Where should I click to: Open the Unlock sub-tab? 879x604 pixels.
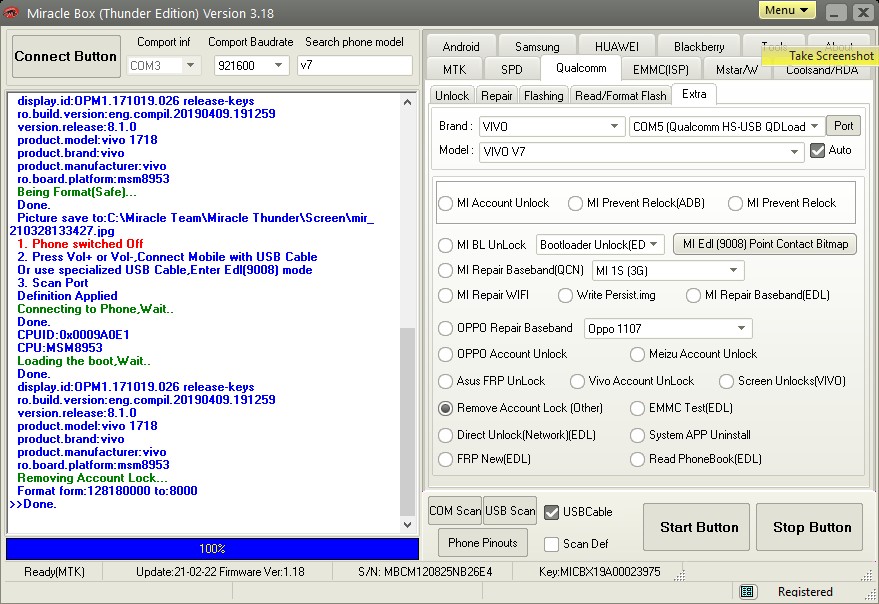point(452,96)
